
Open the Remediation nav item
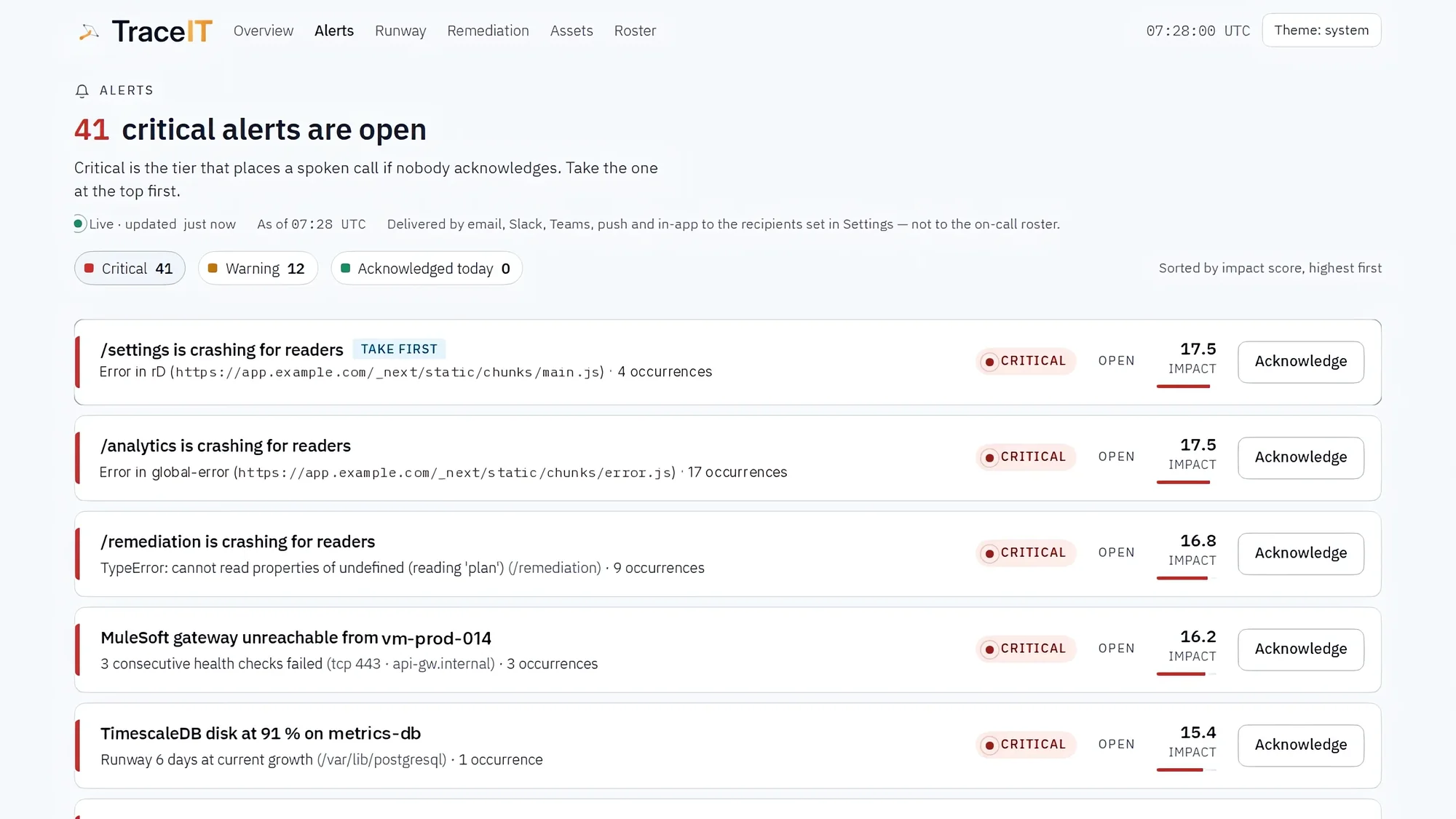pos(488,31)
